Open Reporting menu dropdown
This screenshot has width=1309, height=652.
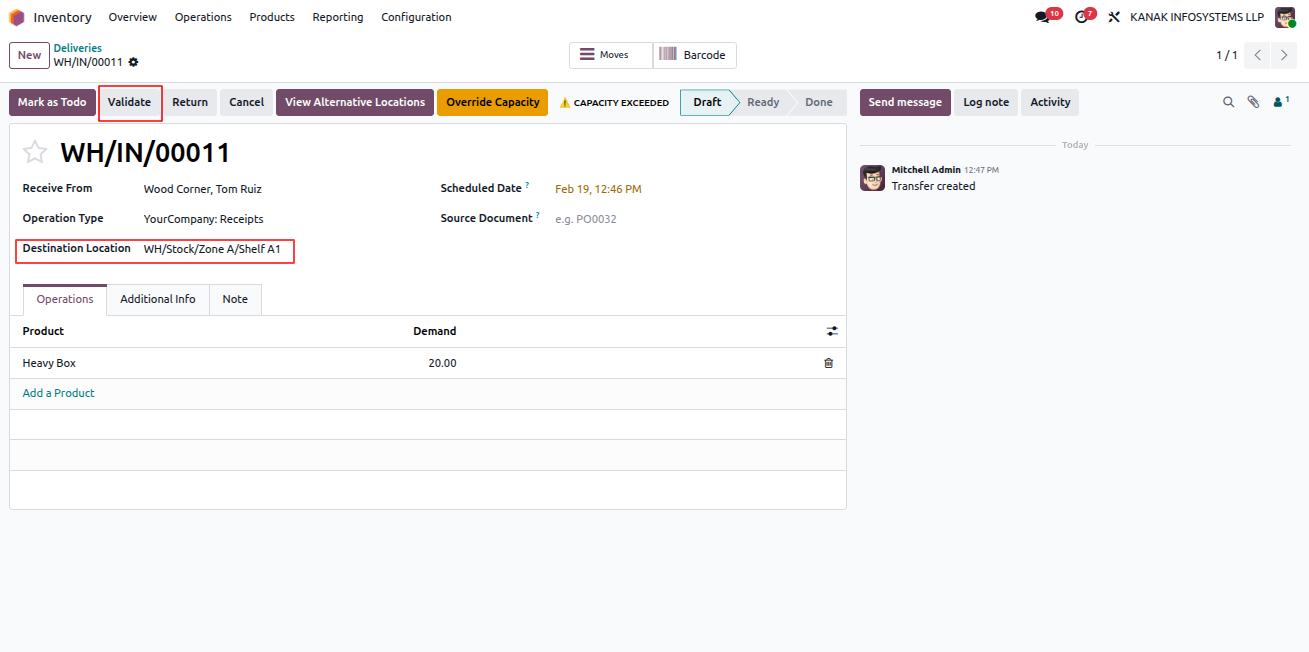pyautogui.click(x=338, y=17)
